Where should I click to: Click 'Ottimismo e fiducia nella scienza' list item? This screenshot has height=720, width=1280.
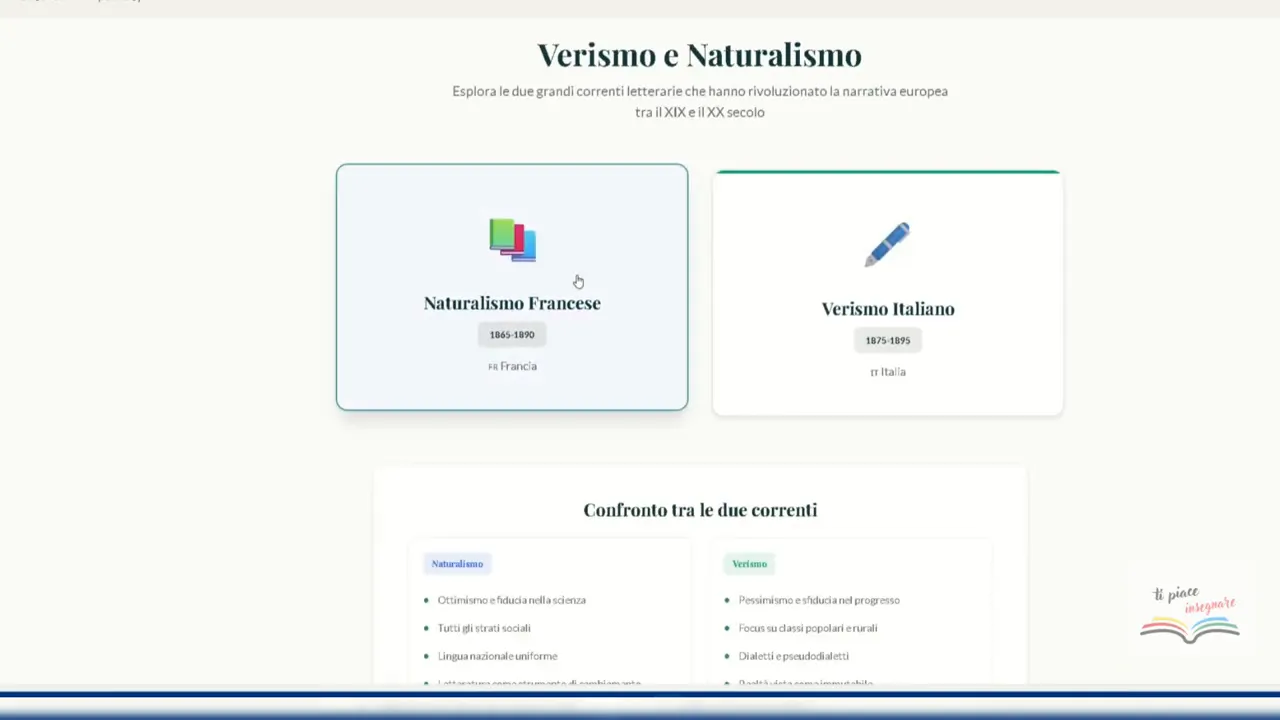[512, 600]
